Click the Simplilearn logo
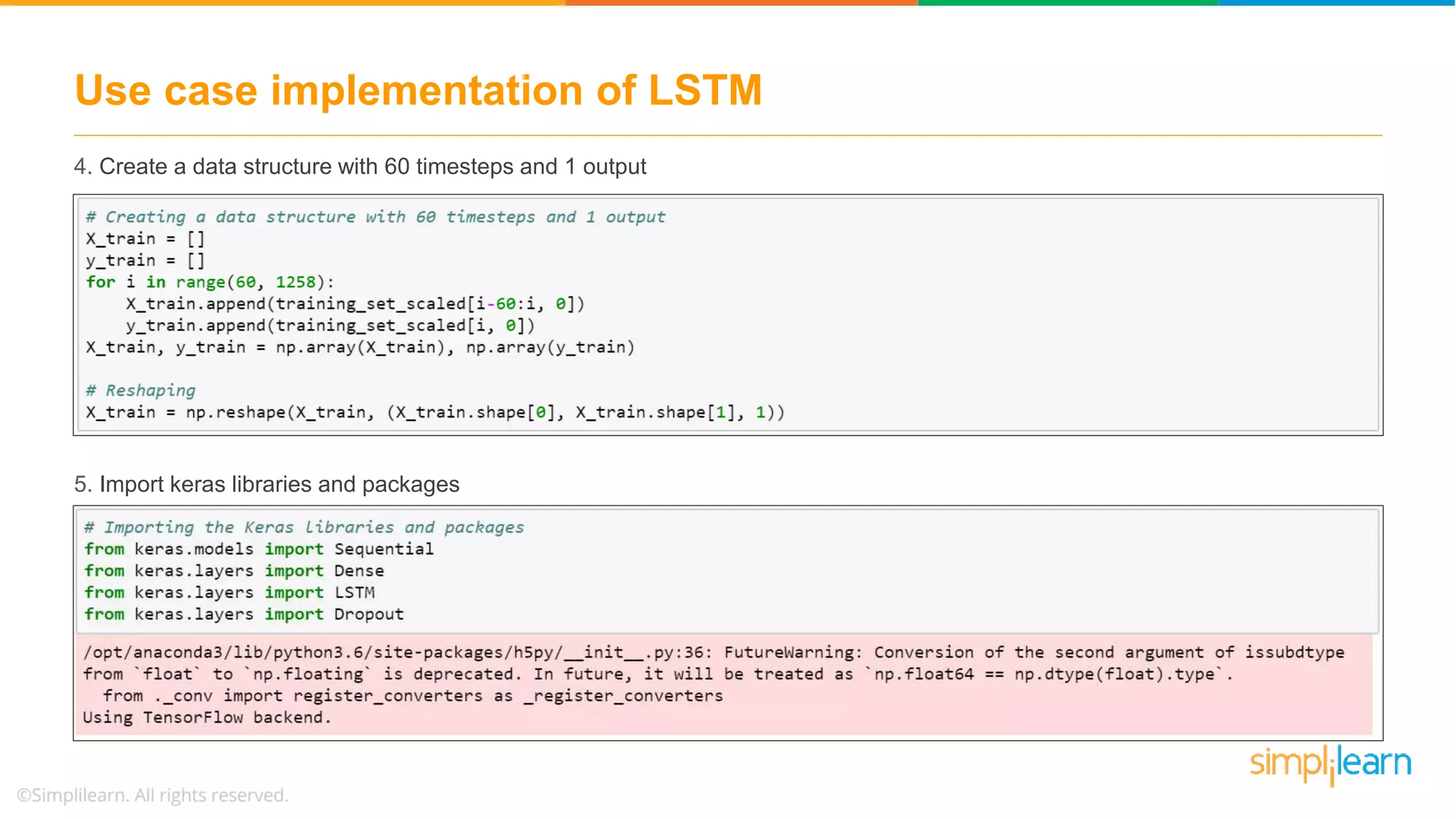 (1330, 764)
